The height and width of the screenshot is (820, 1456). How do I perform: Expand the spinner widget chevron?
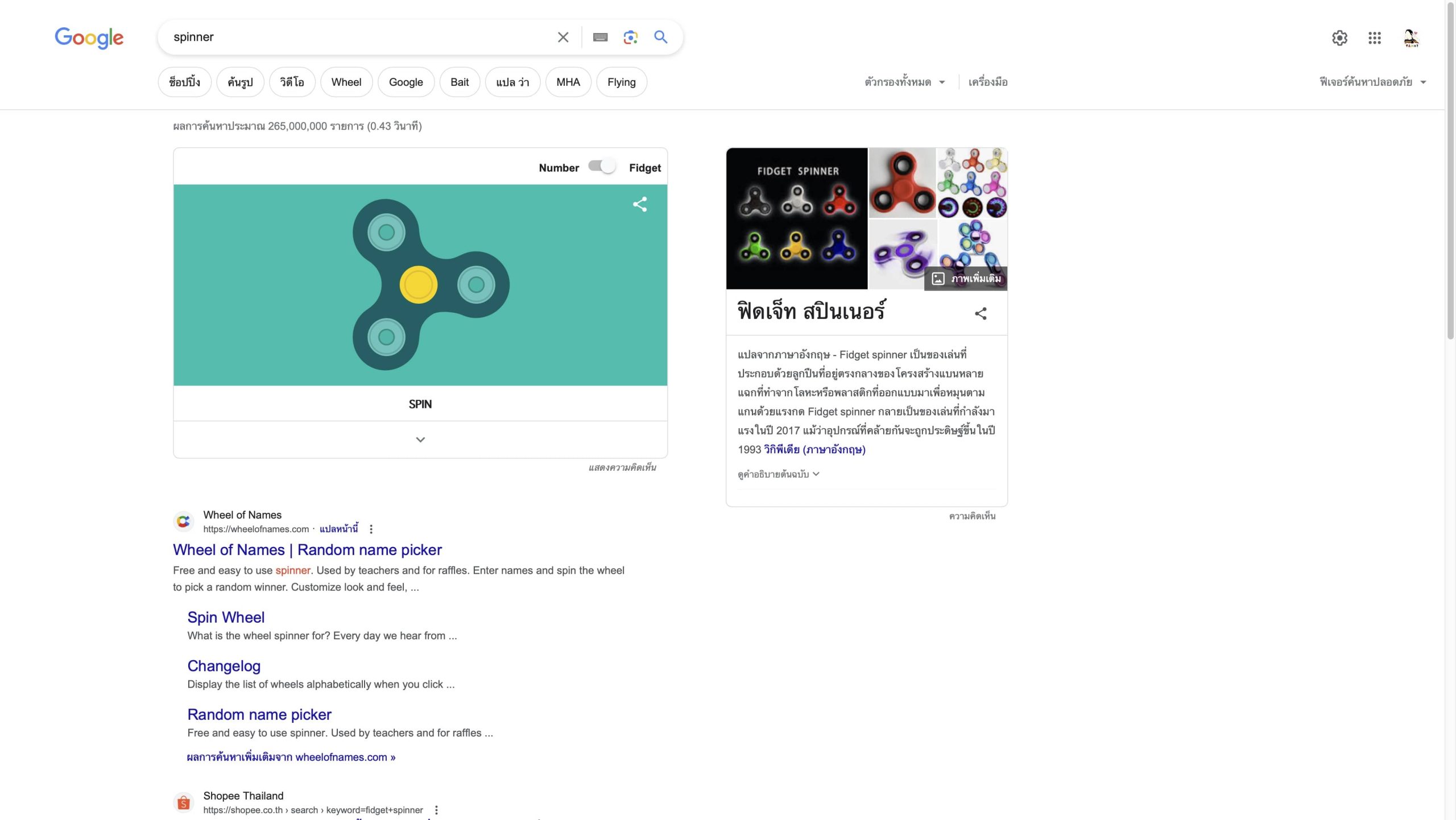pyautogui.click(x=420, y=440)
